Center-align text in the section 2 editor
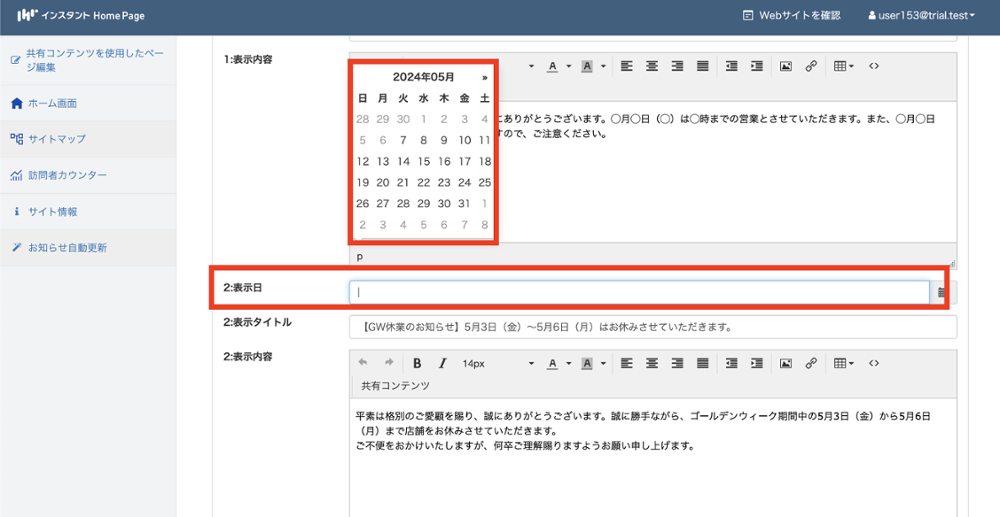This screenshot has width=1000, height=517. [x=652, y=363]
